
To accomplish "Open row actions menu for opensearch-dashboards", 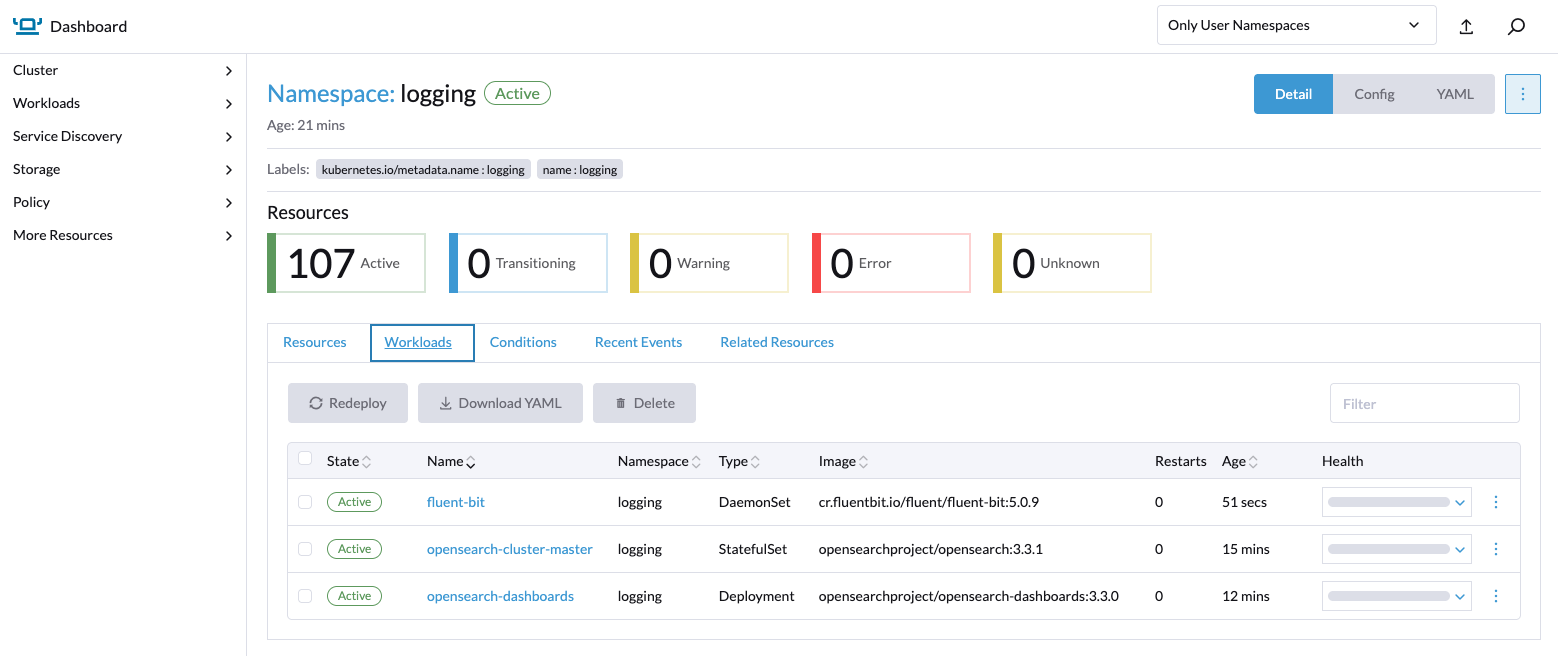I will pyautogui.click(x=1496, y=596).
